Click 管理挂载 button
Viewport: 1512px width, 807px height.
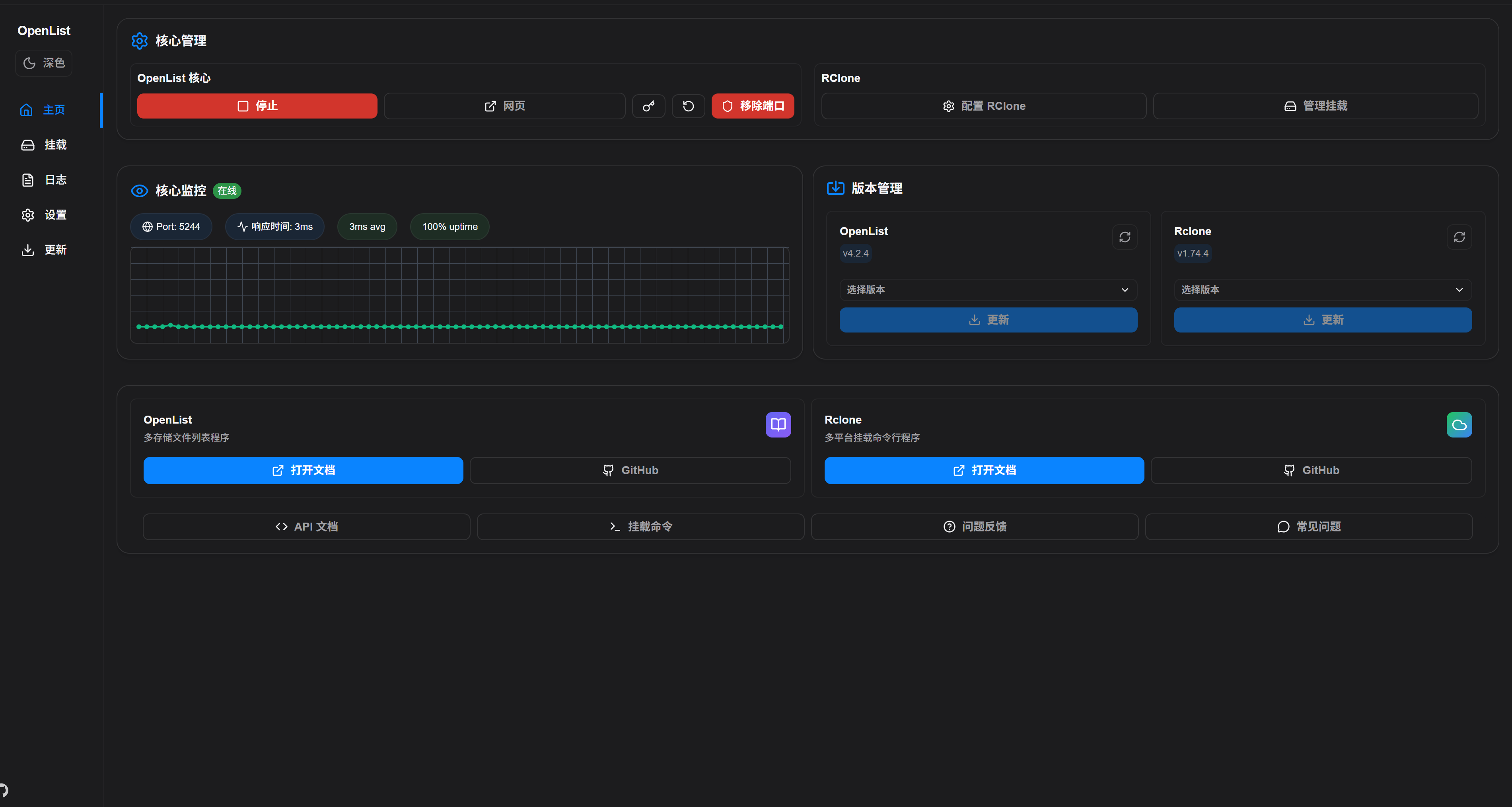pos(1315,106)
